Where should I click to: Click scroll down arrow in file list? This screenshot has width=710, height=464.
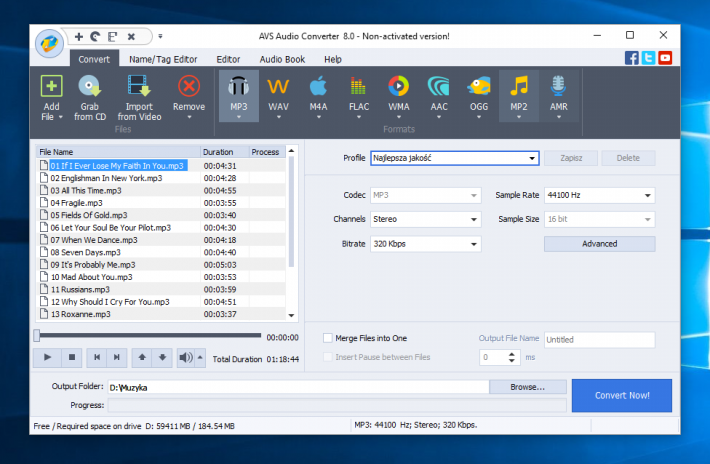pyautogui.click(x=291, y=316)
